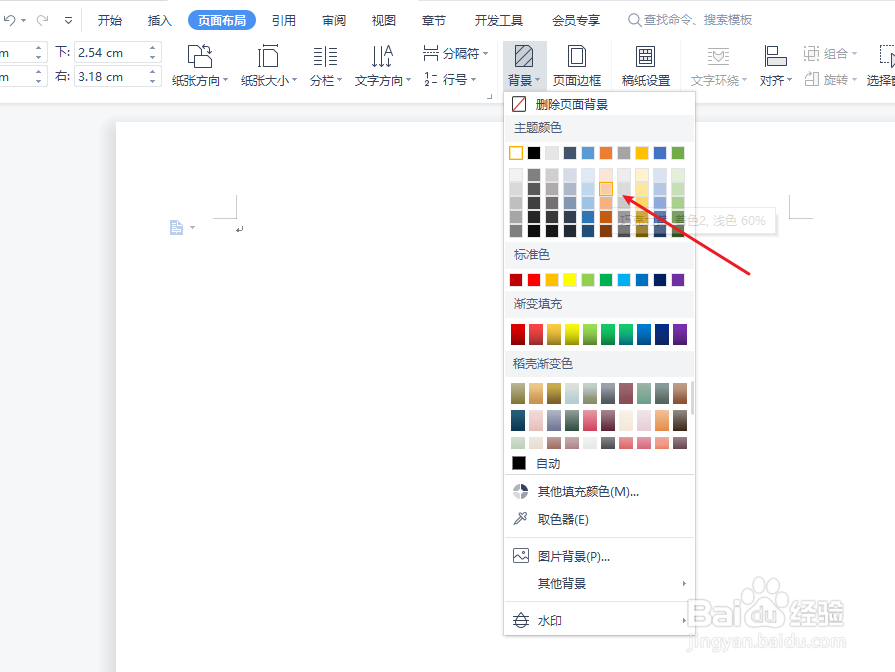Expand the 水印 watermark submenu
This screenshot has width=895, height=672.
[x=599, y=620]
